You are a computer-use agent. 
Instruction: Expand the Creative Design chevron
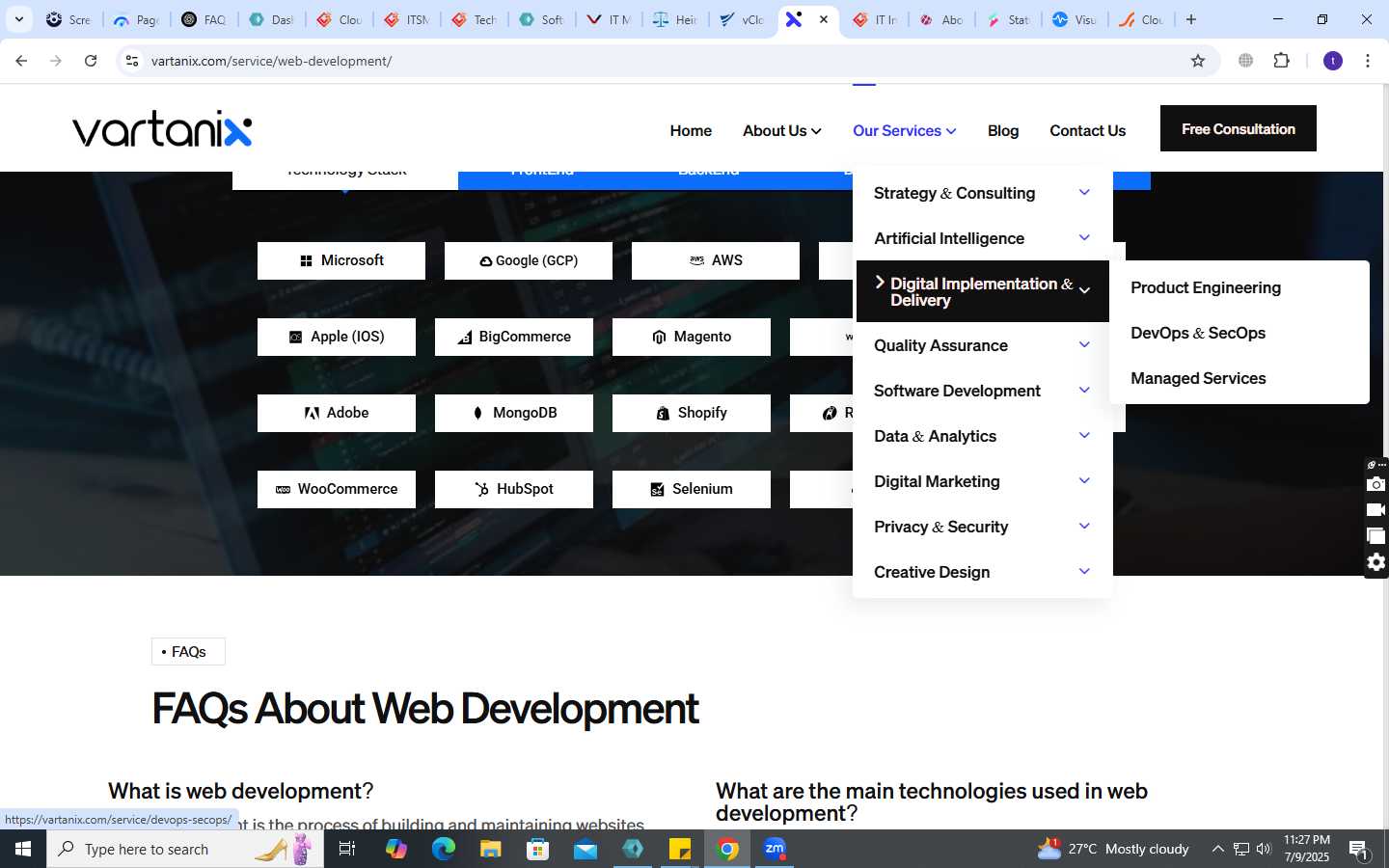pos(1084,571)
